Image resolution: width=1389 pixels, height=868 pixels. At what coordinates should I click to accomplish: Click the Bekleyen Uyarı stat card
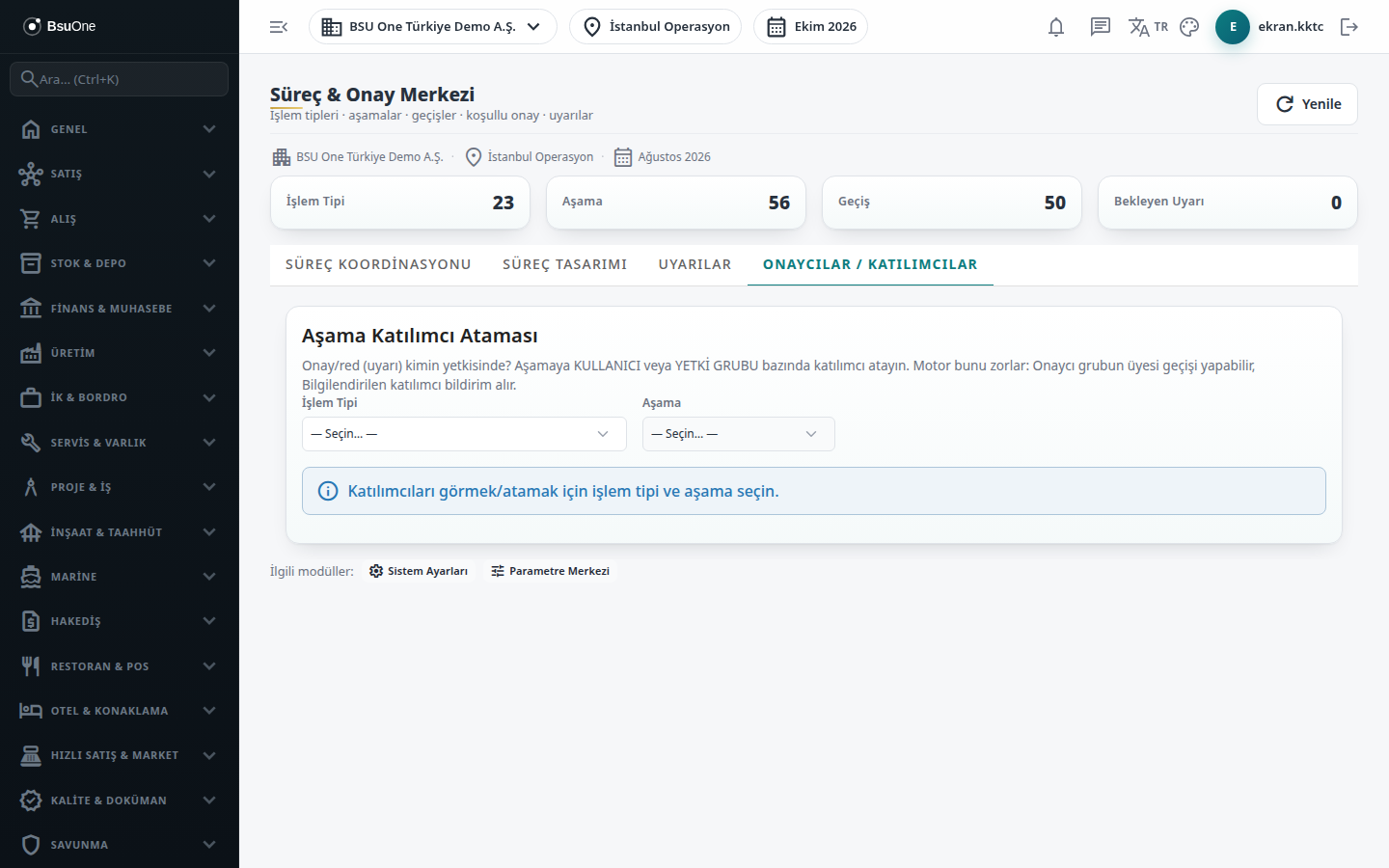tap(1228, 203)
